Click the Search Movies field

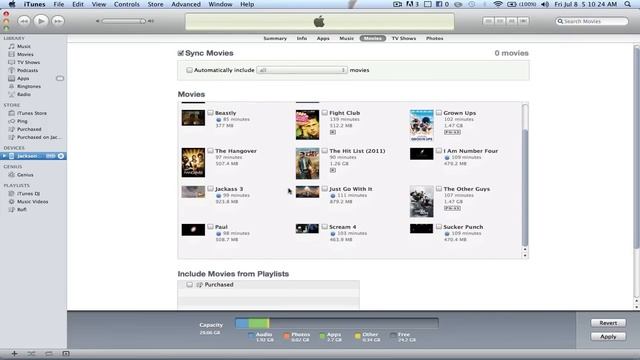point(592,21)
